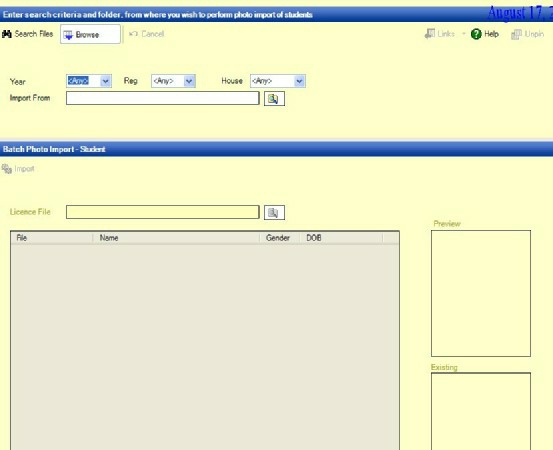
Task: Click the Browse button
Action: coord(90,34)
